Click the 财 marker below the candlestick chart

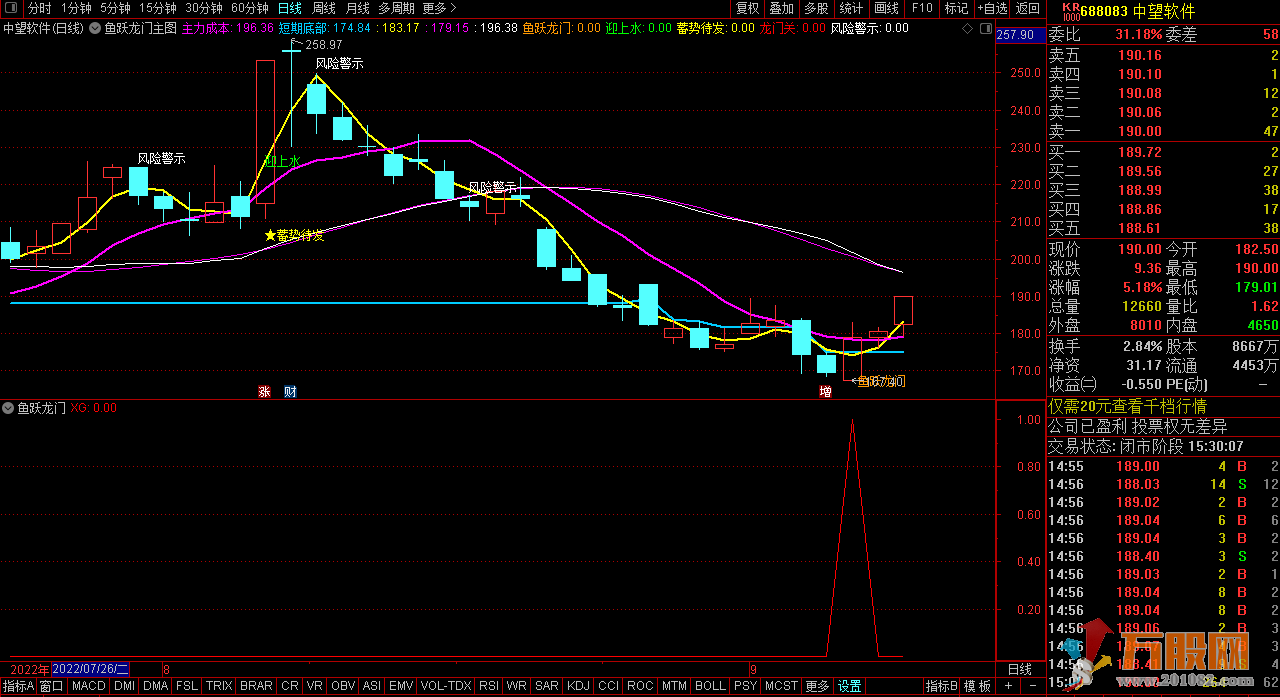(x=290, y=391)
